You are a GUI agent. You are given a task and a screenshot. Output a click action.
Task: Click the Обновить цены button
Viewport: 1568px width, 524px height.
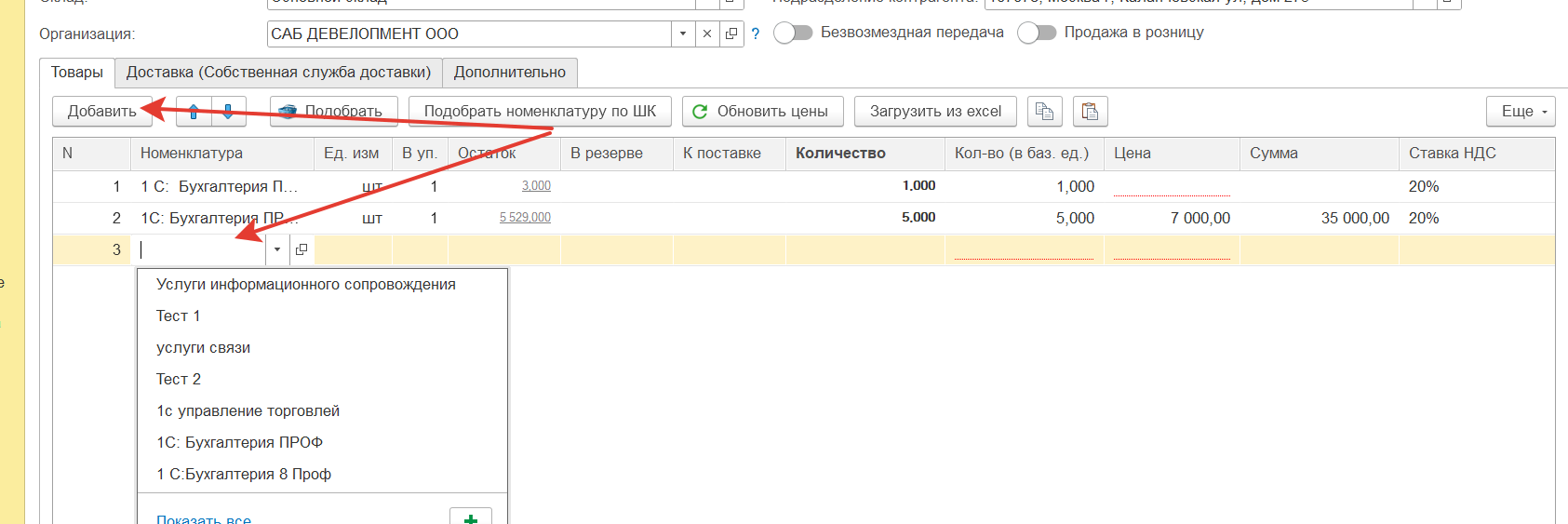pyautogui.click(x=762, y=112)
